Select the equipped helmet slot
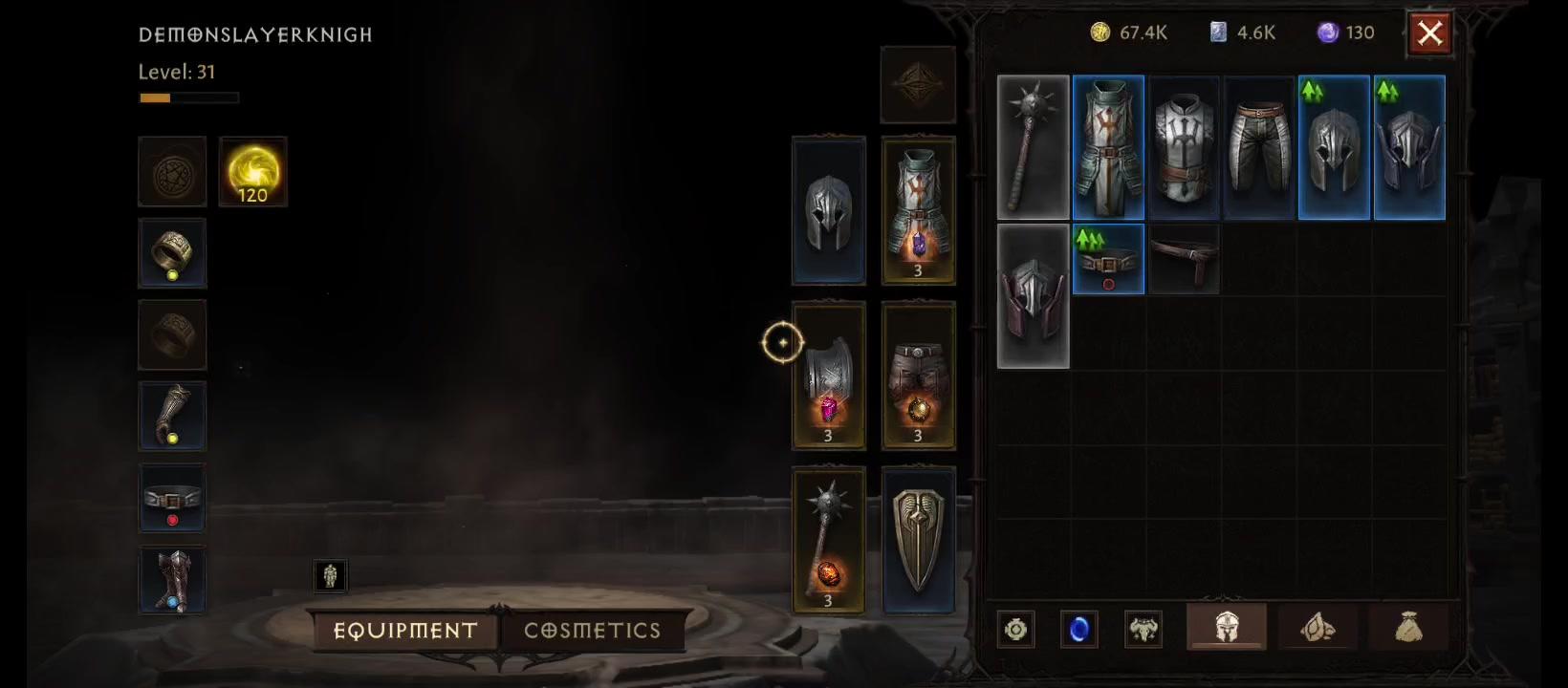This screenshot has width=1568, height=688. [829, 210]
